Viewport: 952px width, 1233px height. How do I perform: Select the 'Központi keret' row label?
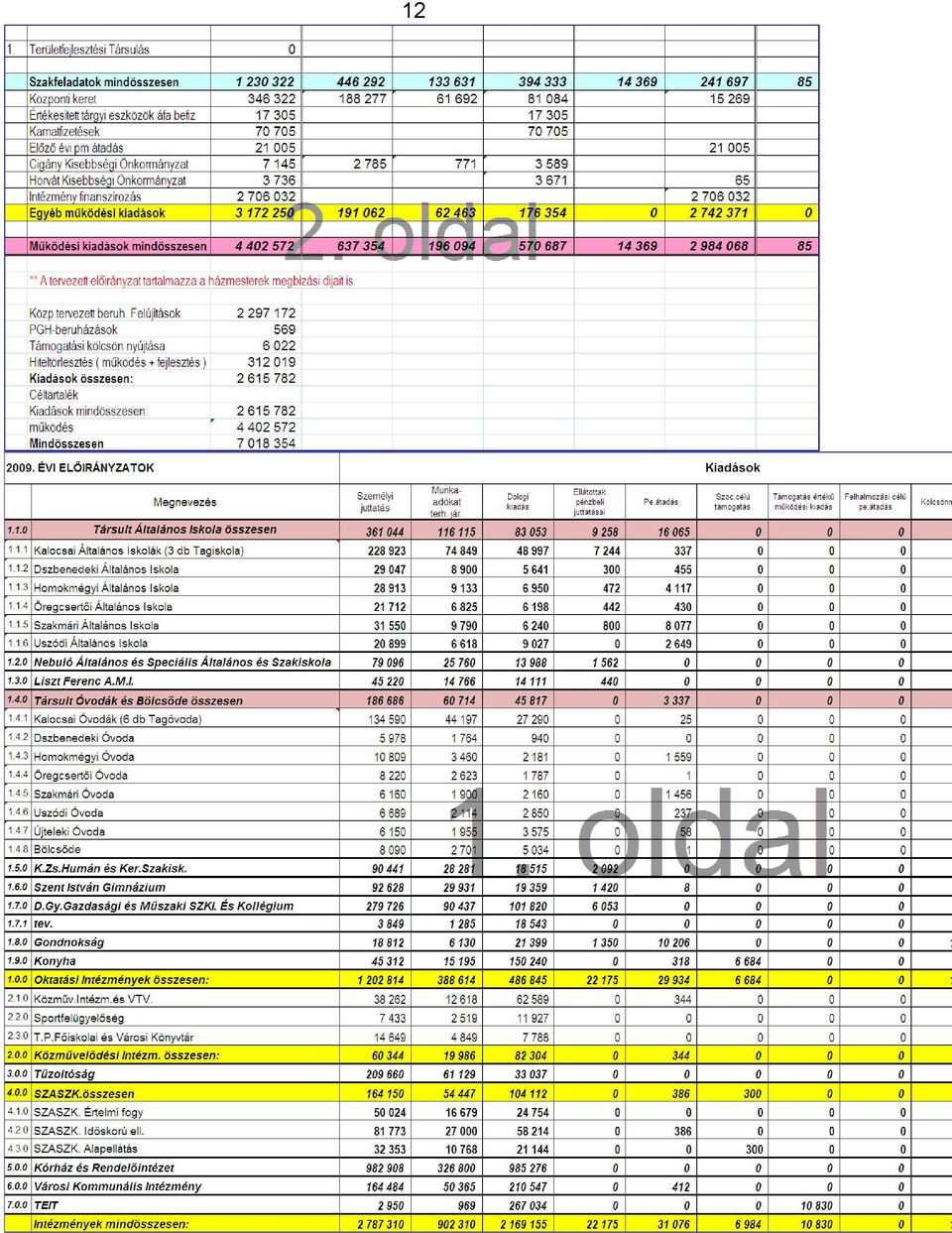[62, 99]
